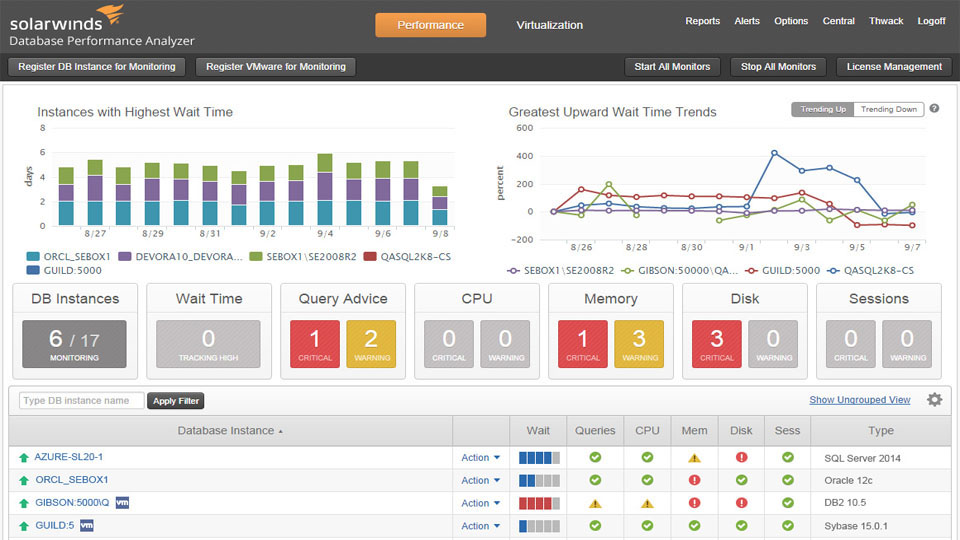960x540 pixels.
Task: Click Mem critical icon in ORCL_SEBOX1 row
Action: pyautogui.click(x=694, y=480)
